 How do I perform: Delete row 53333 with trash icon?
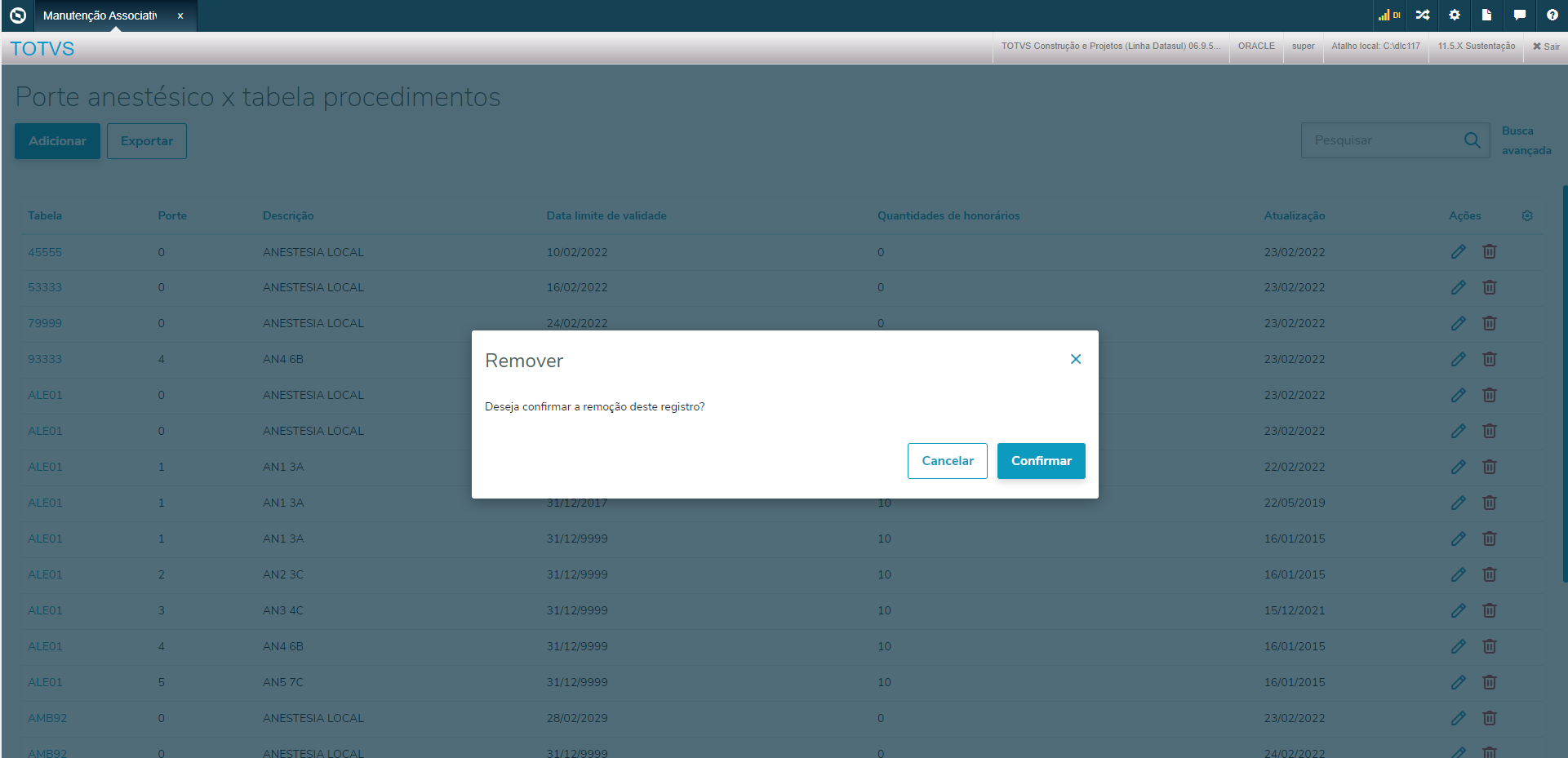(x=1490, y=287)
